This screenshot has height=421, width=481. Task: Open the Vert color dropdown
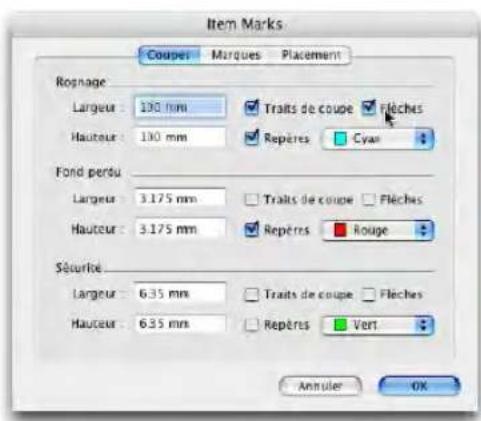click(x=378, y=325)
